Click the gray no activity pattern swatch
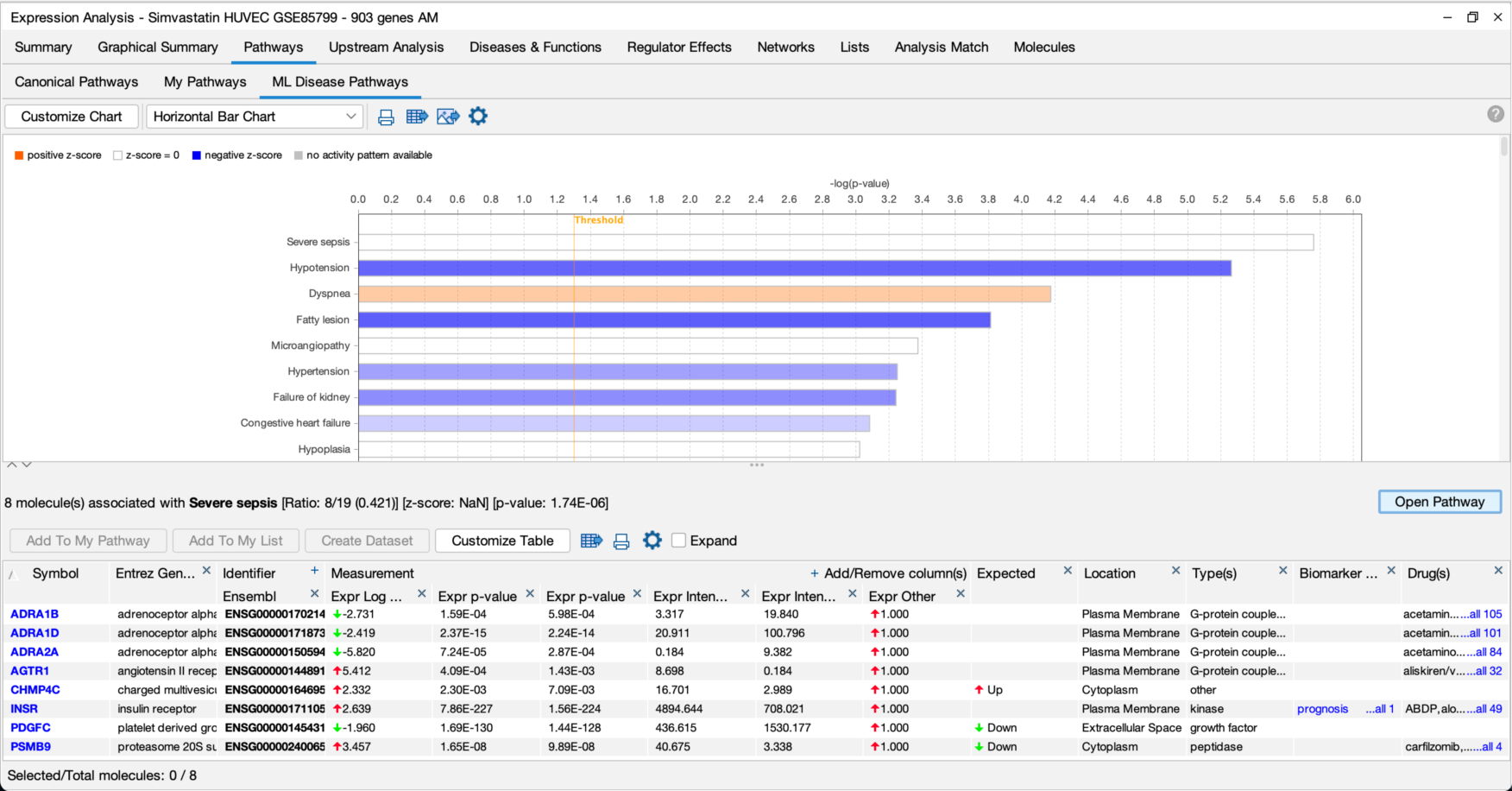 (299, 155)
